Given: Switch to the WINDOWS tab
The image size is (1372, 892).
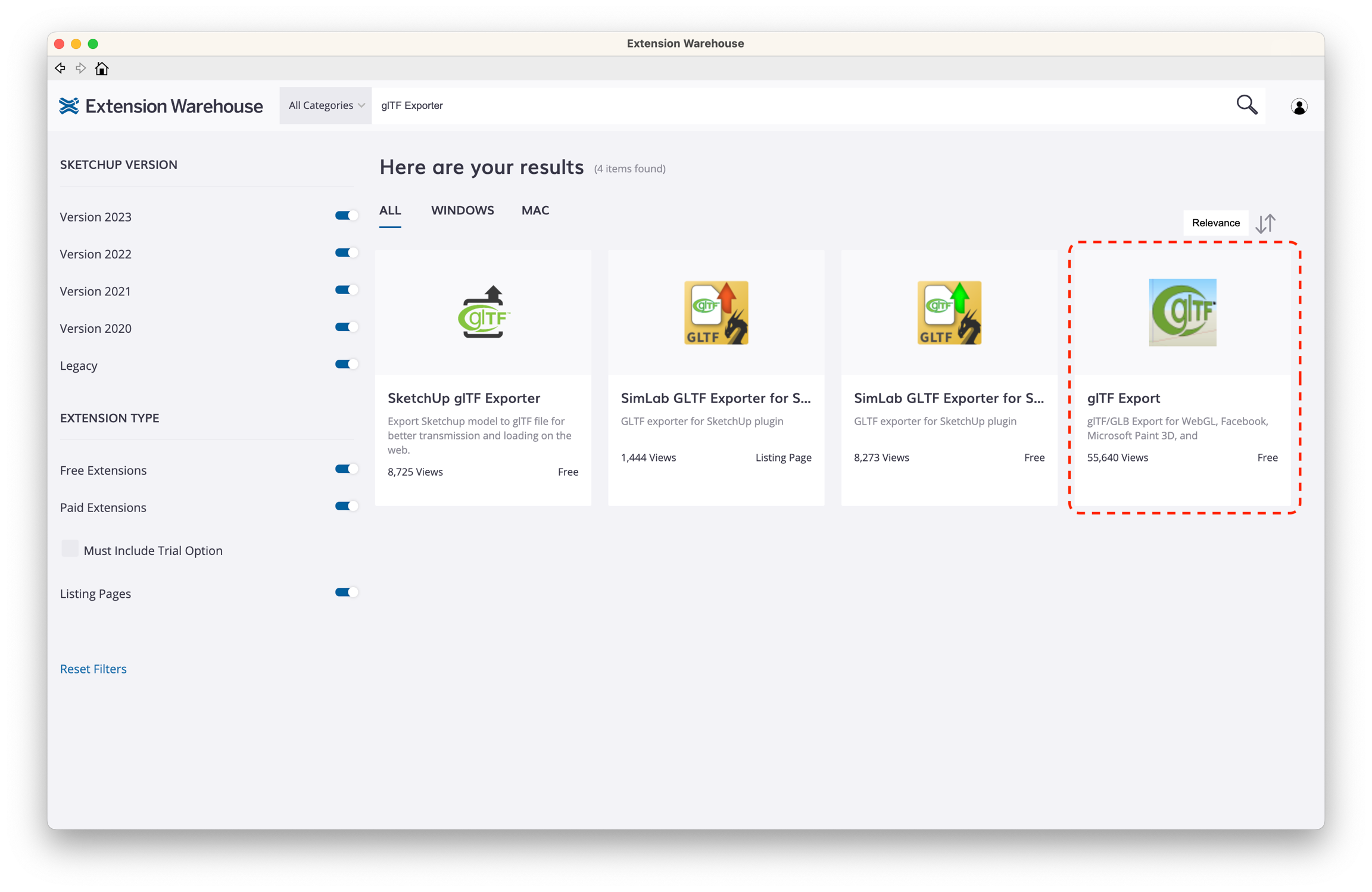Looking at the screenshot, I should click(x=462, y=210).
